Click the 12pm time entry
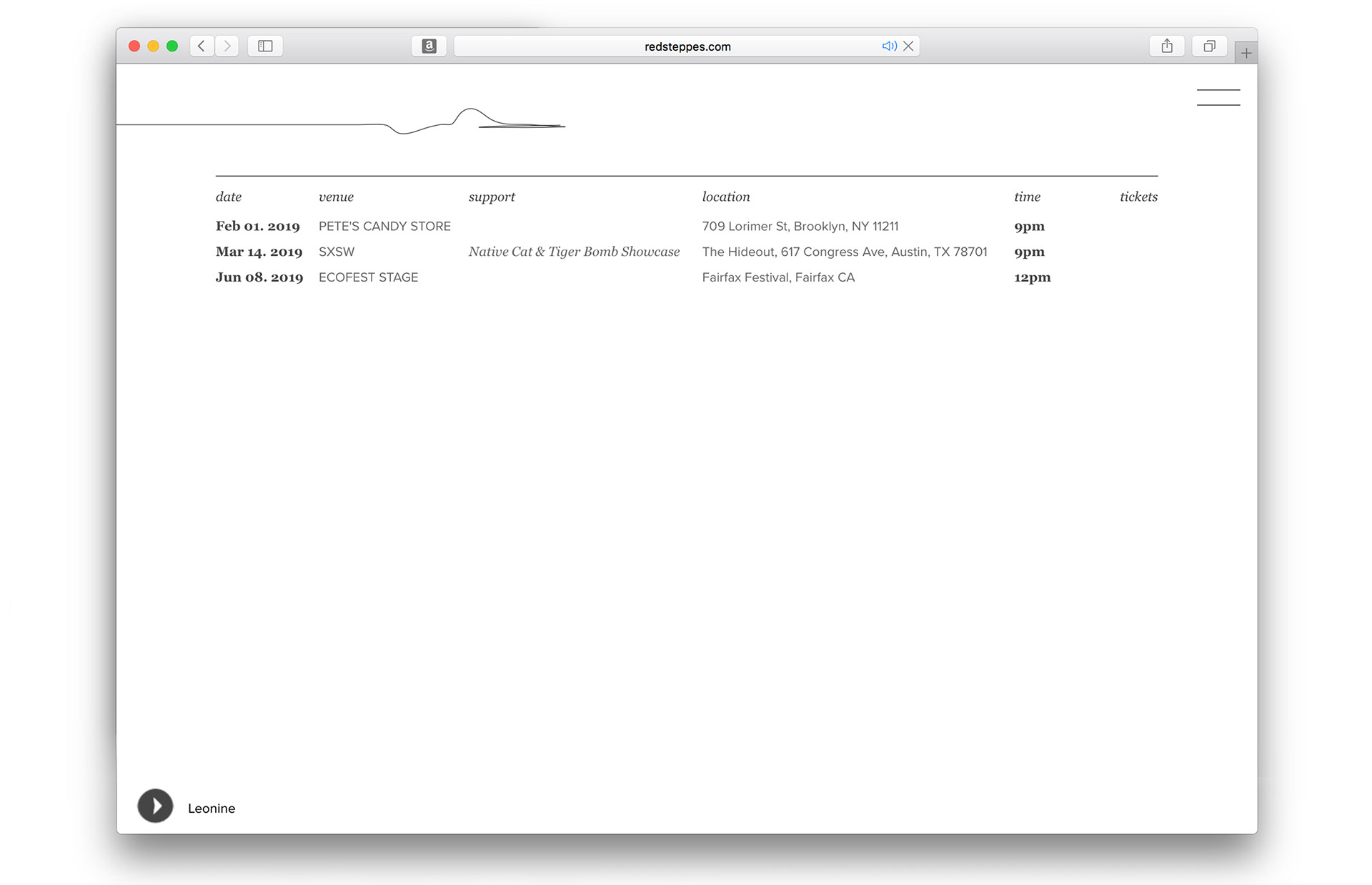Viewport: 1372px width, 885px height. (1033, 278)
